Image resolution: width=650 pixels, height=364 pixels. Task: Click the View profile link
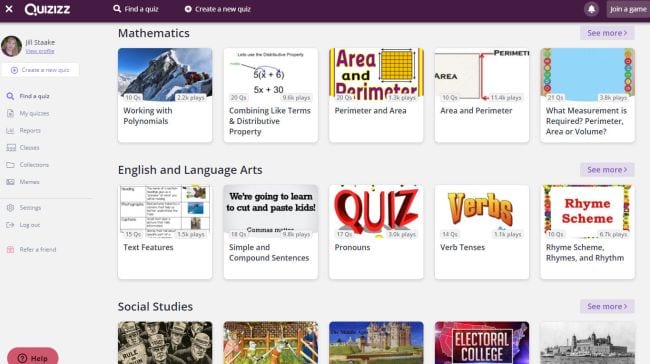click(x=40, y=51)
